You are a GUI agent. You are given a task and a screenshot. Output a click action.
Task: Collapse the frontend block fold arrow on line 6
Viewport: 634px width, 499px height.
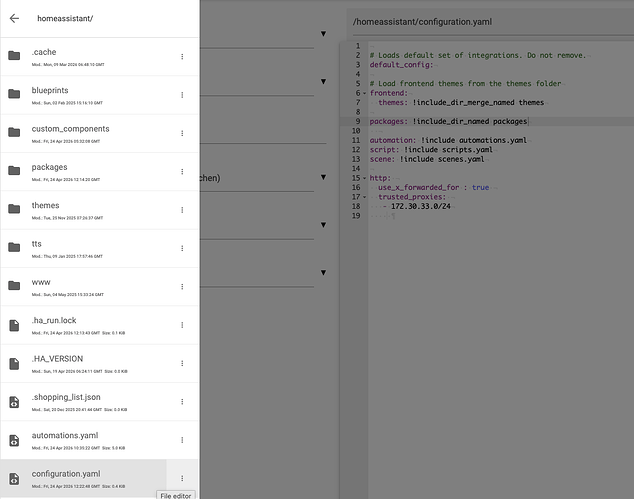[x=364, y=93]
